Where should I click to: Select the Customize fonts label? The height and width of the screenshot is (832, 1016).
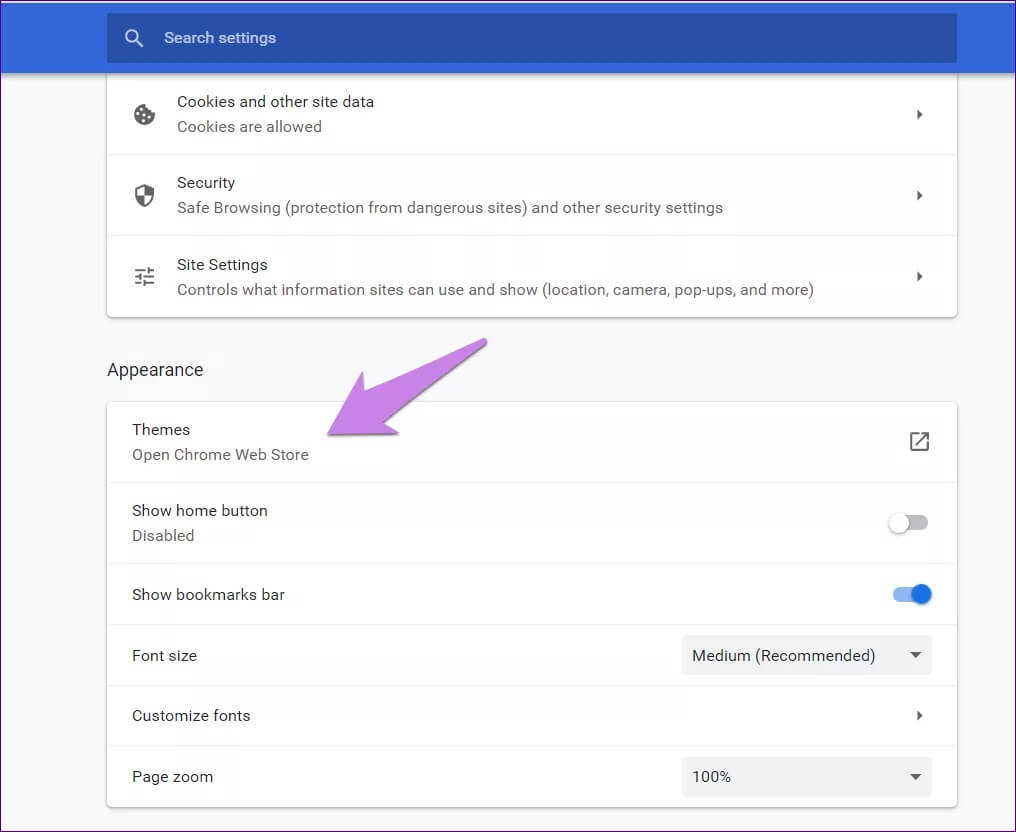pyautogui.click(x=191, y=716)
